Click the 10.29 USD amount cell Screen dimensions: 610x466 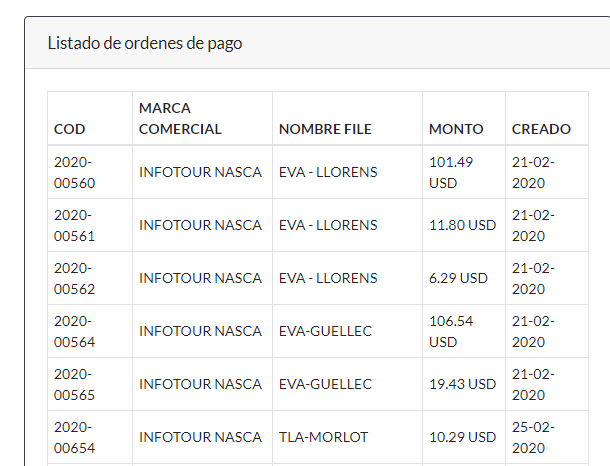462,437
